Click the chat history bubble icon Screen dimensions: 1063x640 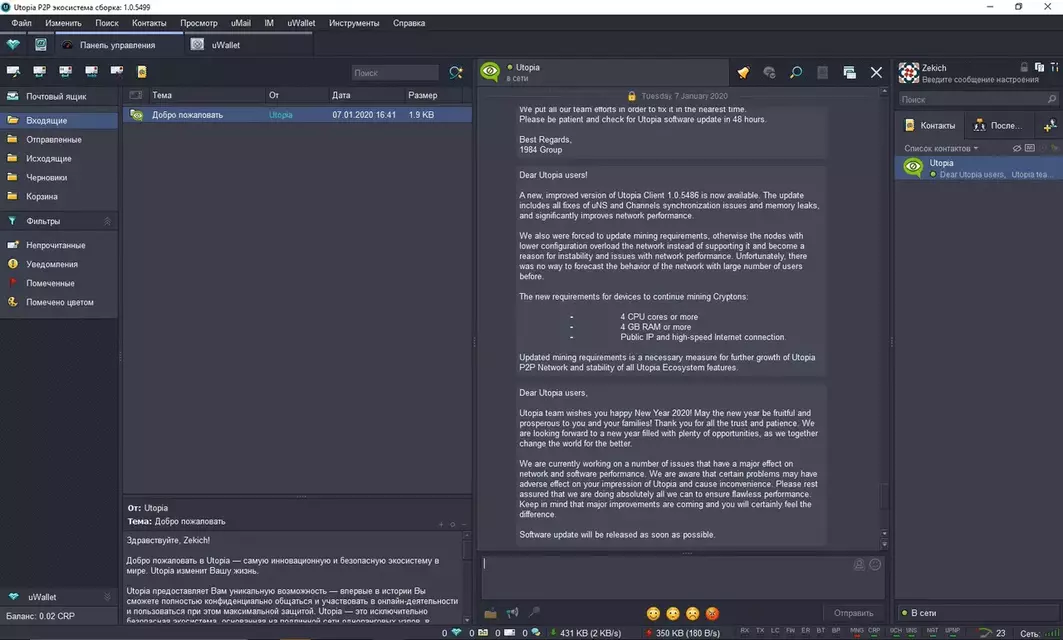click(x=769, y=73)
